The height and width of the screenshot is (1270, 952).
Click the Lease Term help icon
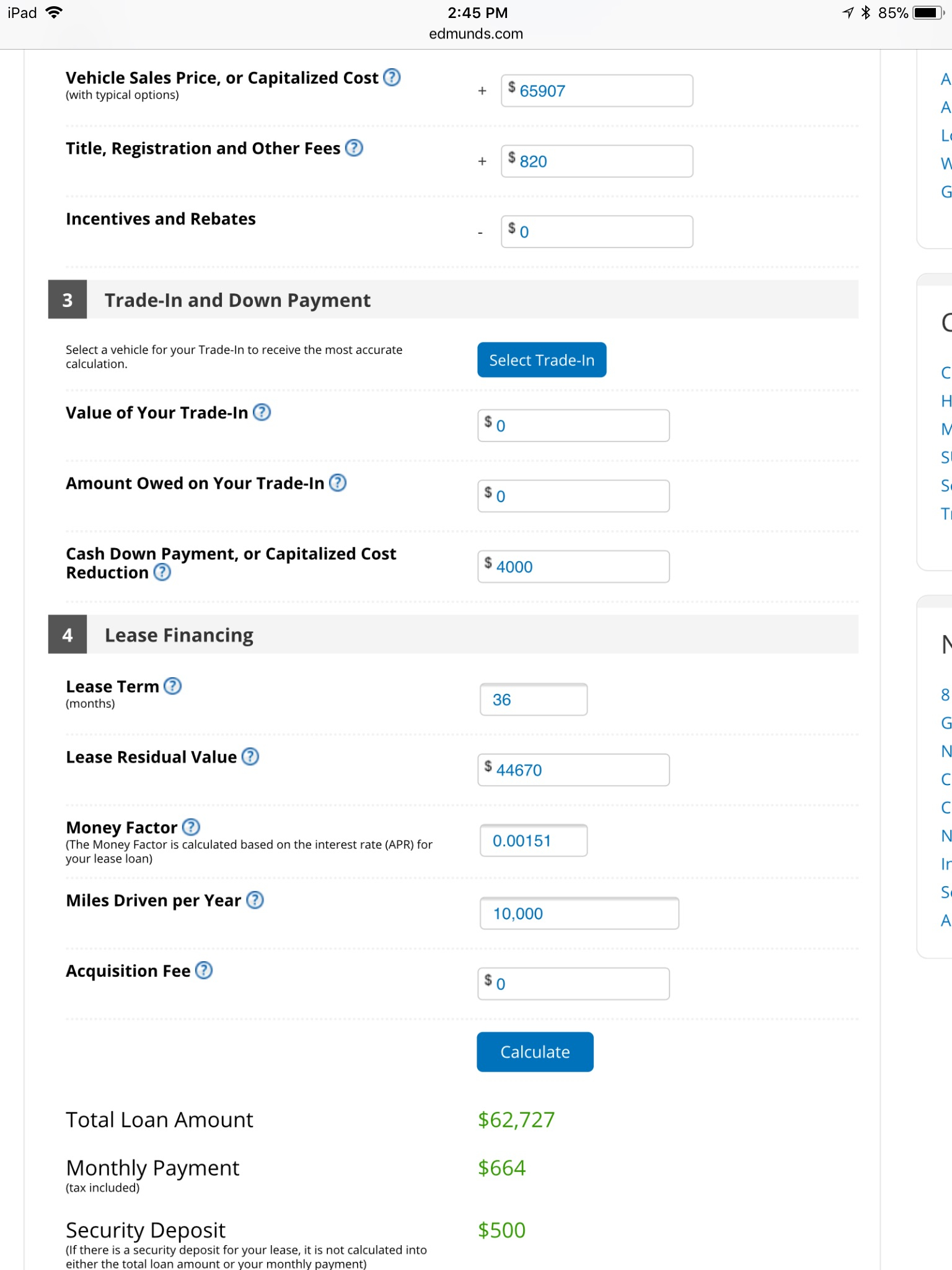tap(172, 686)
